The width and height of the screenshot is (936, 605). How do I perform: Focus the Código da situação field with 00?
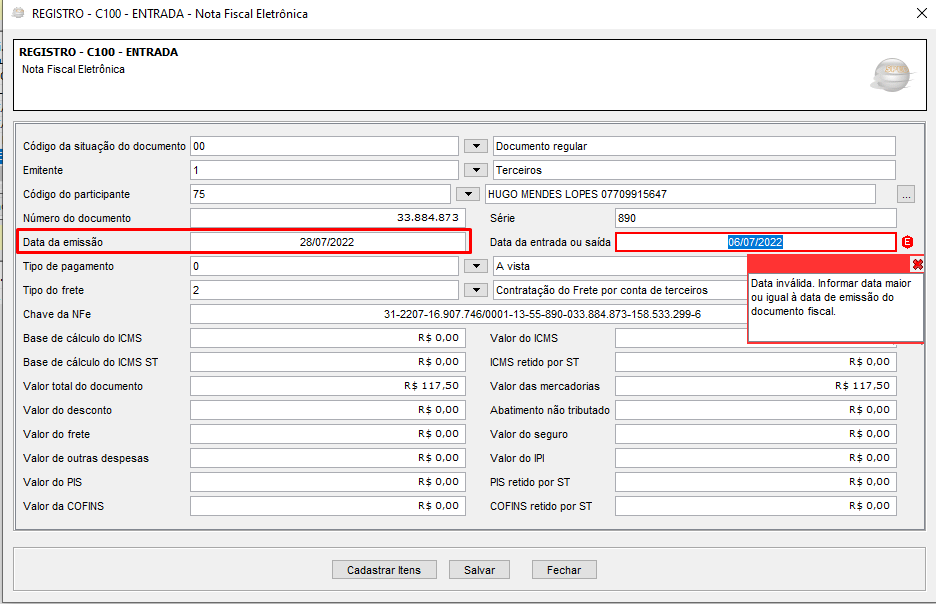pyautogui.click(x=324, y=146)
